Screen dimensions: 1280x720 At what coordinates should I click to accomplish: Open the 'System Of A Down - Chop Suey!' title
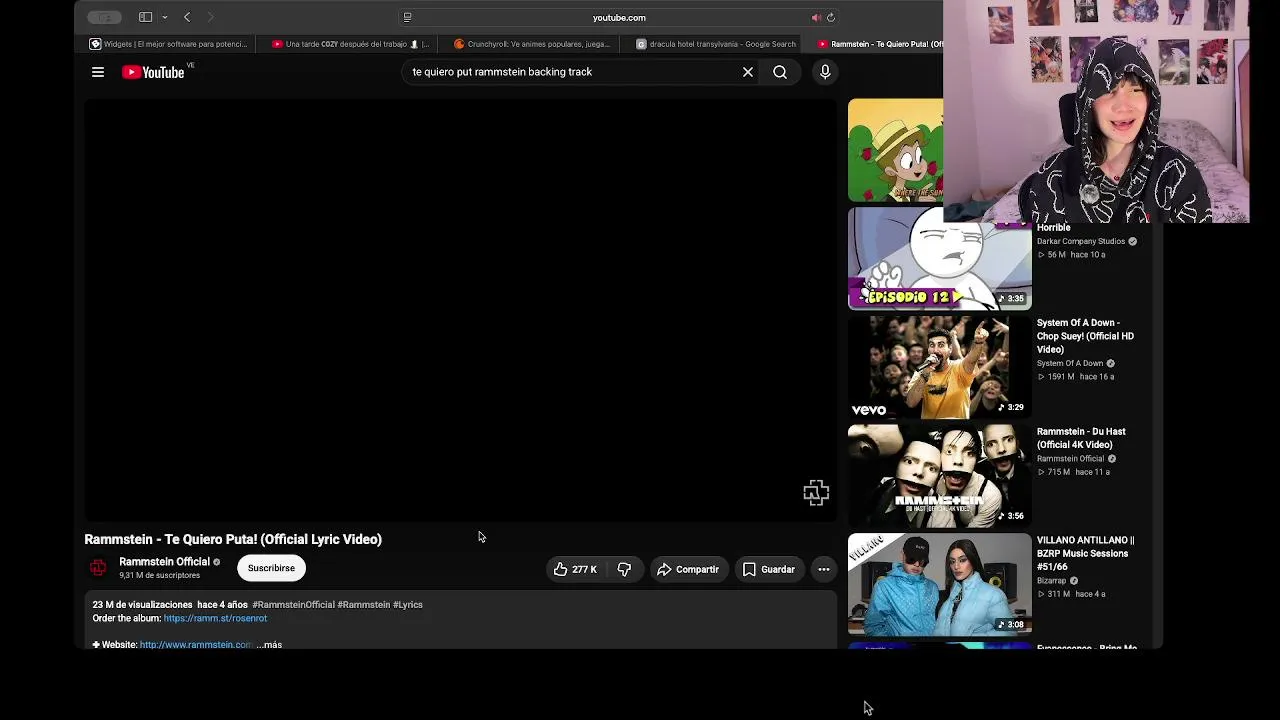(1085, 336)
